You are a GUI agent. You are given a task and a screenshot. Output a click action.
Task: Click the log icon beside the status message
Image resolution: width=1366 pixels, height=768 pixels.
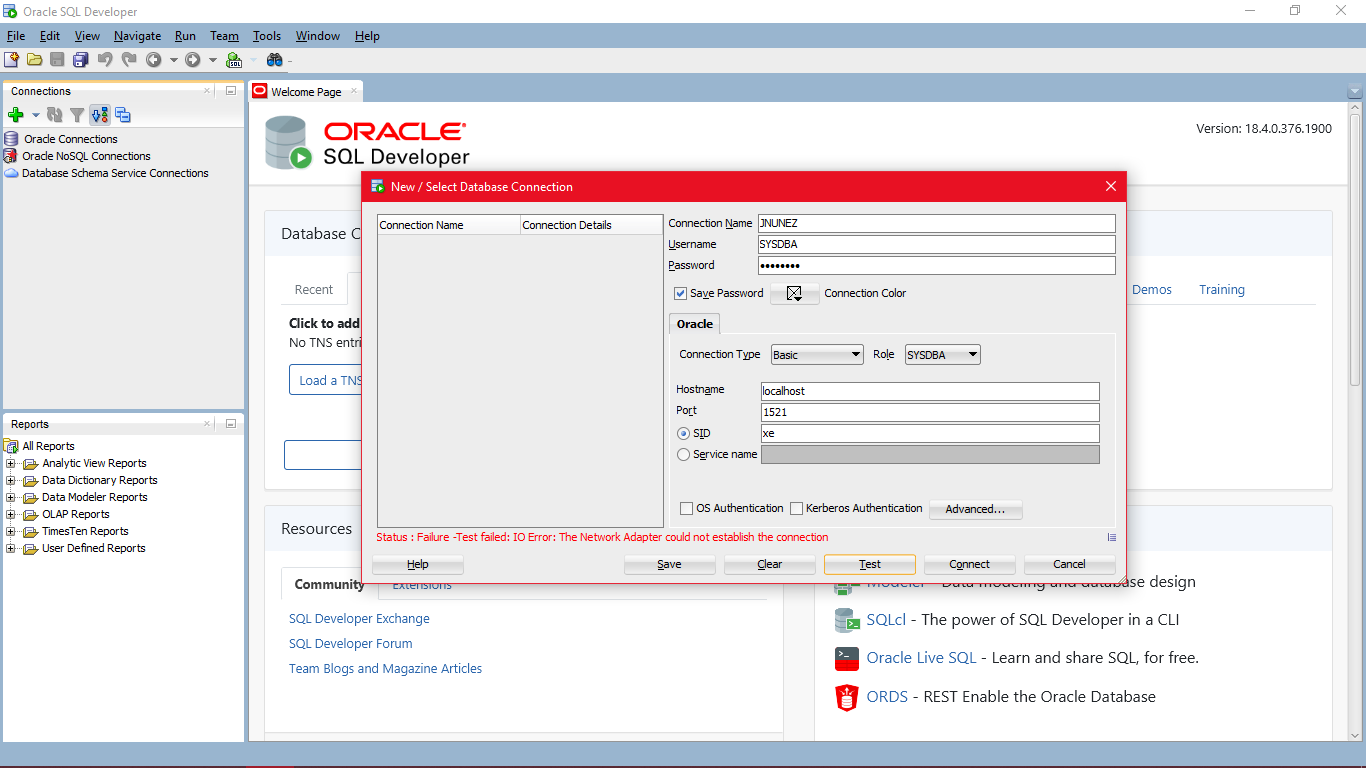pos(1112,537)
